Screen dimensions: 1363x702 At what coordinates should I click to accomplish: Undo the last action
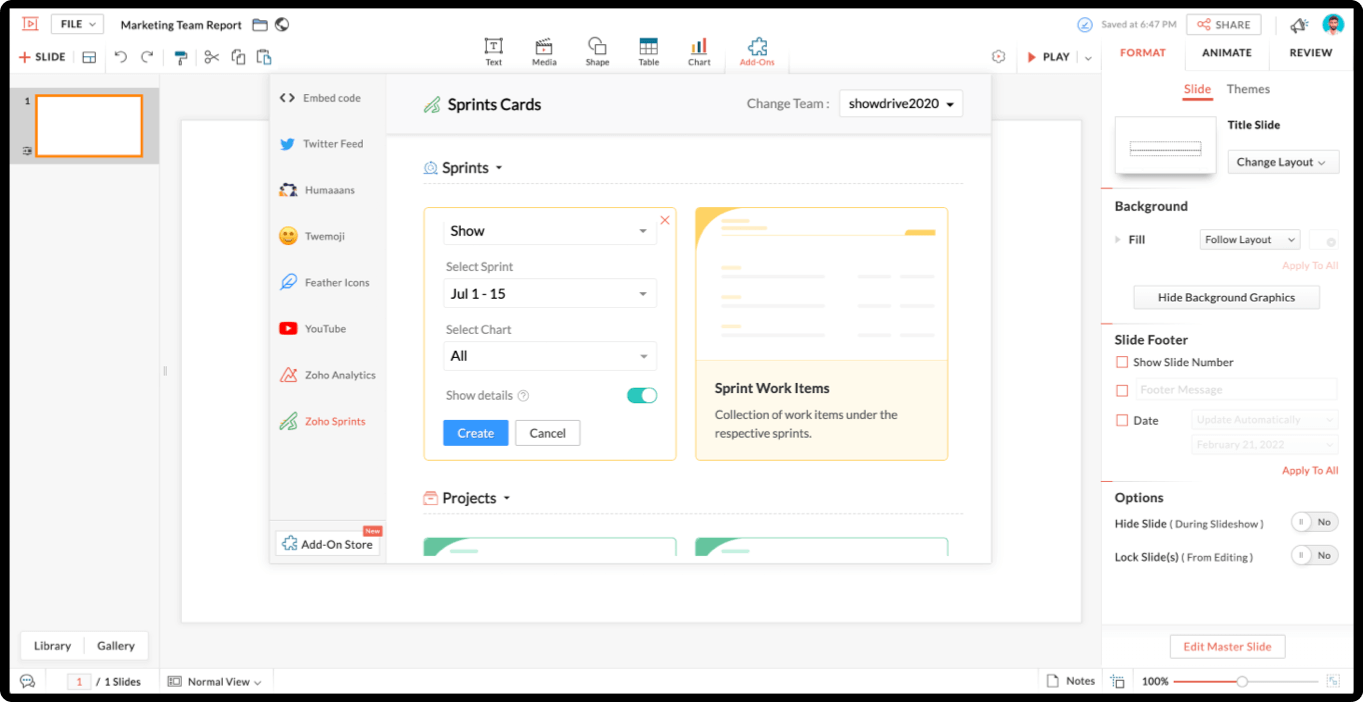coord(121,57)
